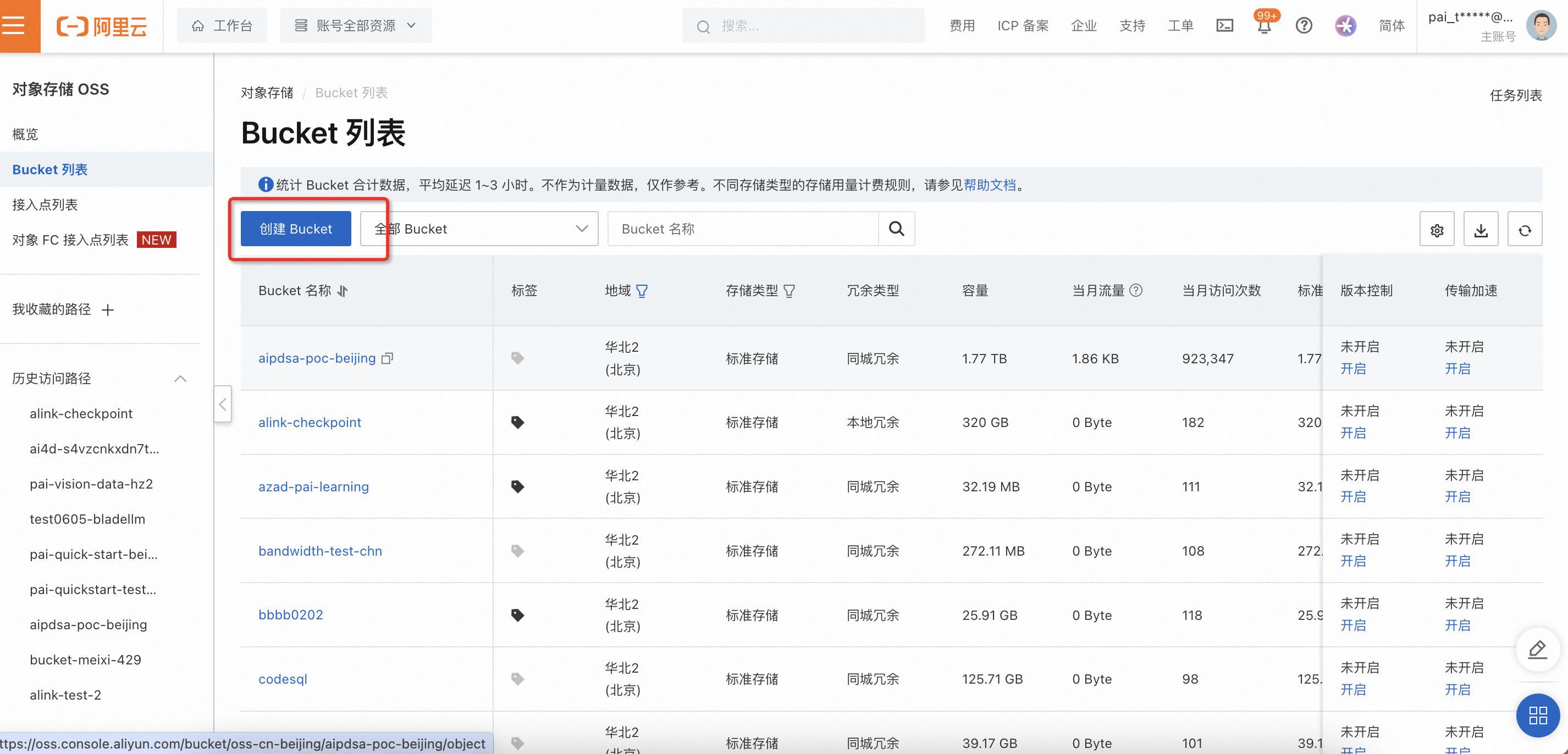Open the Cloud Shell terminal icon
1568x754 pixels.
1224,26
